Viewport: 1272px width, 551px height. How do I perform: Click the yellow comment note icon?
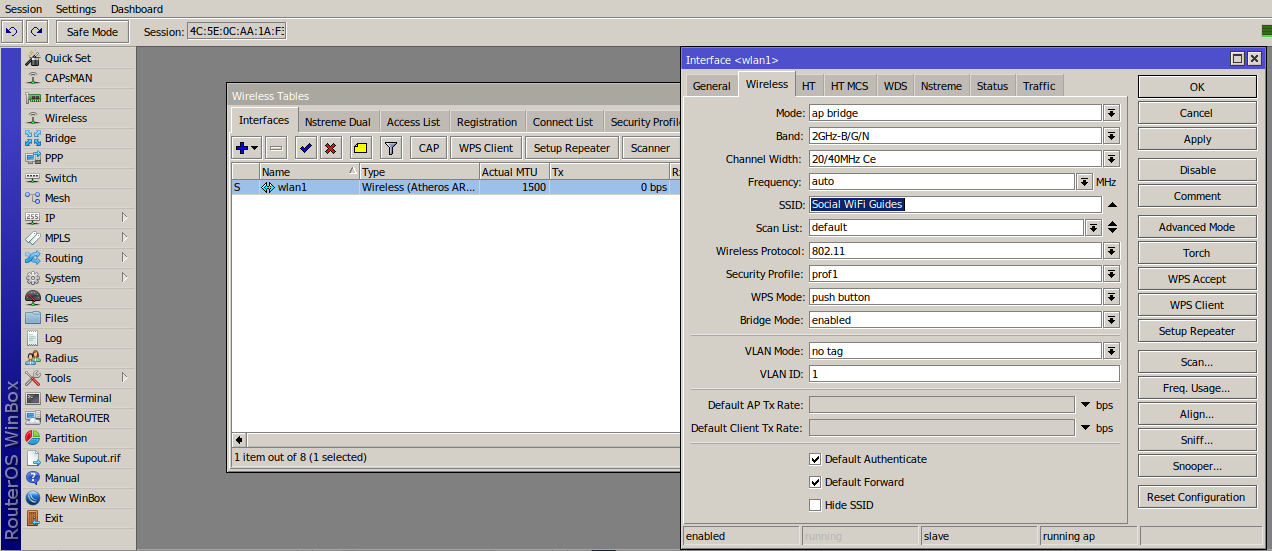pyautogui.click(x=360, y=148)
